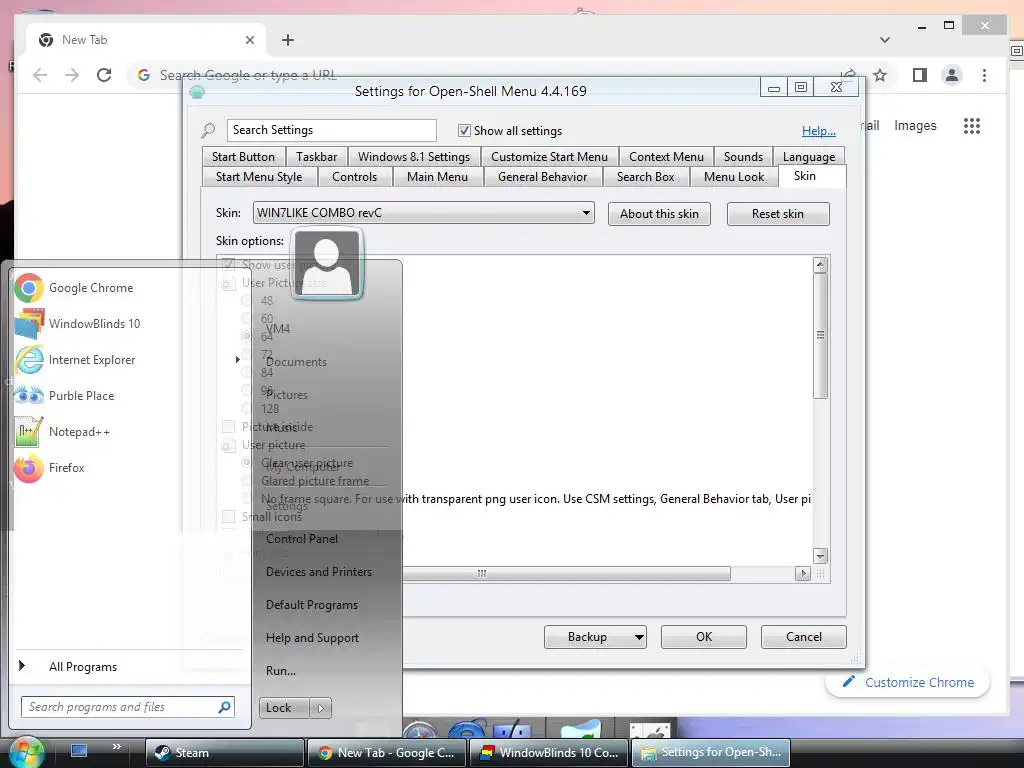Open the Menu Look tab

[734, 177]
